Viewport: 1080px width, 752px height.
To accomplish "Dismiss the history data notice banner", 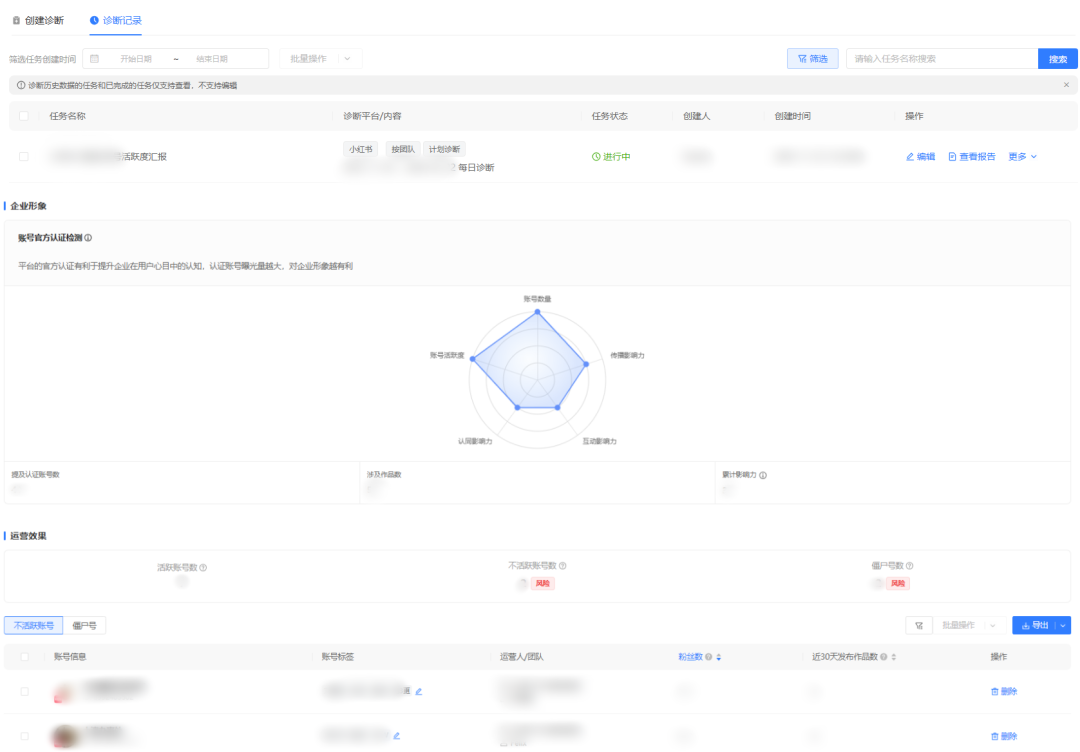I will tap(1066, 85).
